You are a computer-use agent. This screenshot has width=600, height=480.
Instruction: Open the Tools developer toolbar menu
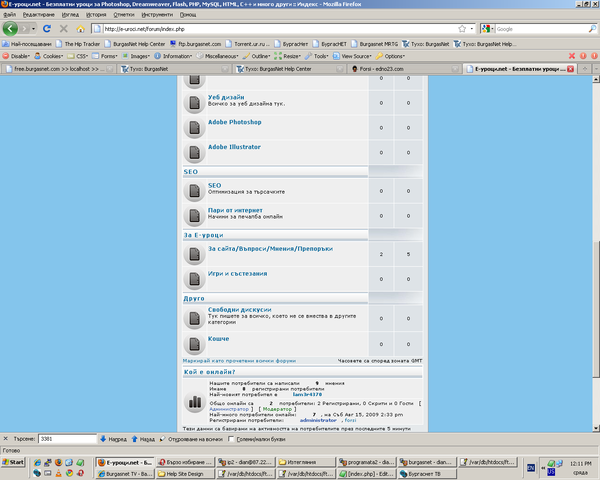point(317,56)
